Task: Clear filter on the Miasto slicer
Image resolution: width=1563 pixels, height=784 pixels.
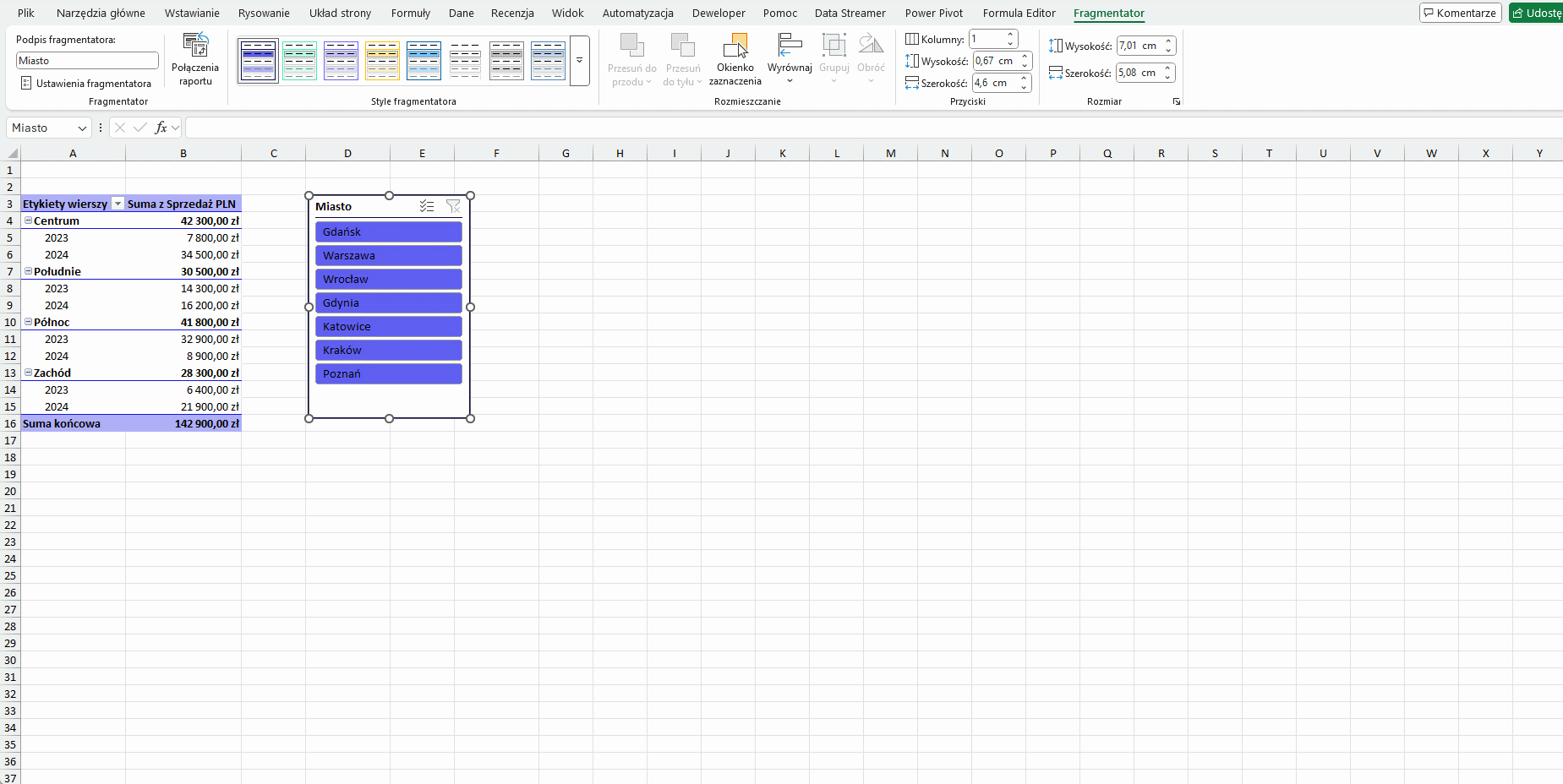Action: [x=453, y=206]
